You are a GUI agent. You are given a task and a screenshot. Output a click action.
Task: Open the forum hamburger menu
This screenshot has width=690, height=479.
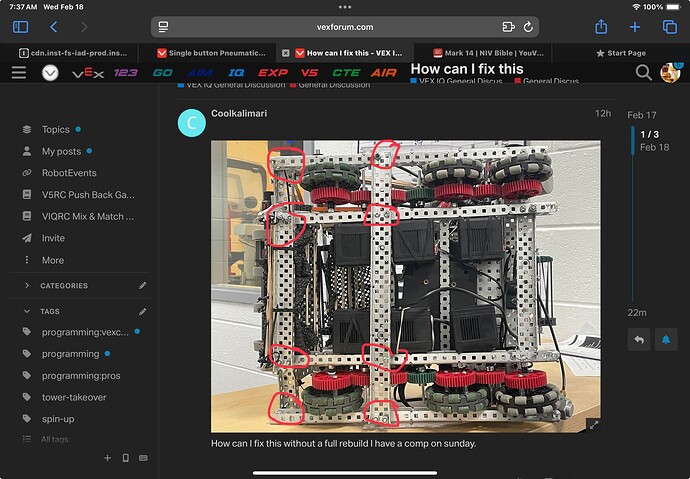[x=19, y=72]
